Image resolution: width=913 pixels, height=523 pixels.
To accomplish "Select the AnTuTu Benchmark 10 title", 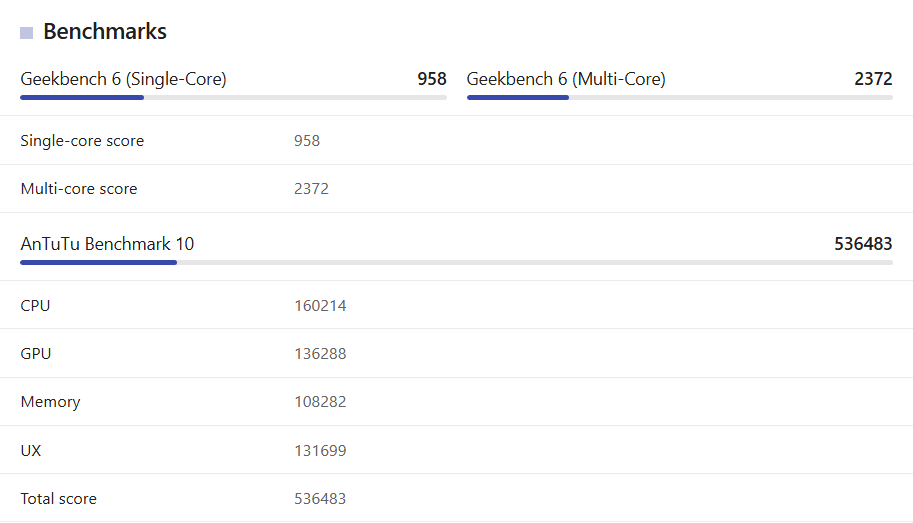I will [107, 244].
